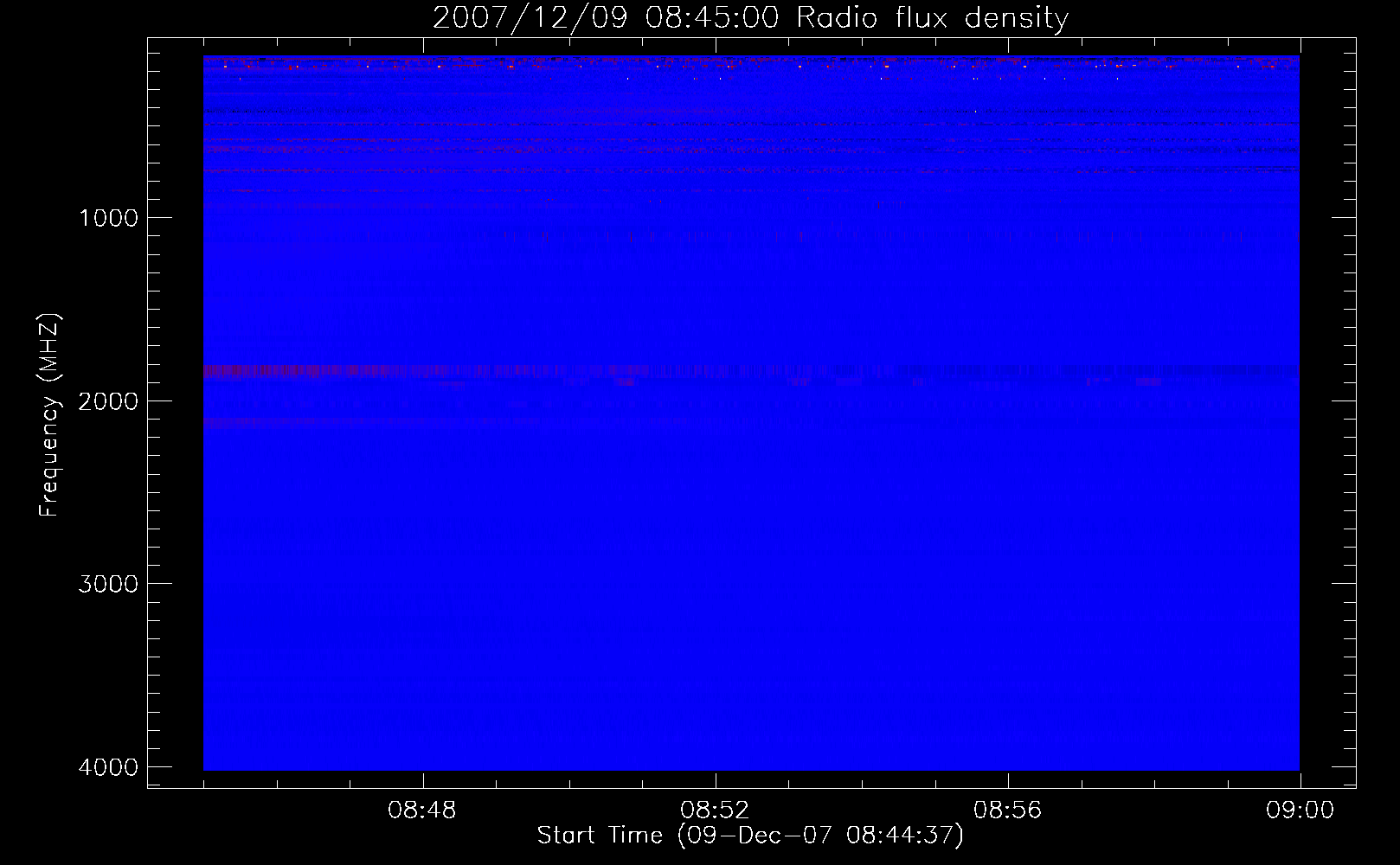Click the 08:48 time tick label

coord(422,811)
